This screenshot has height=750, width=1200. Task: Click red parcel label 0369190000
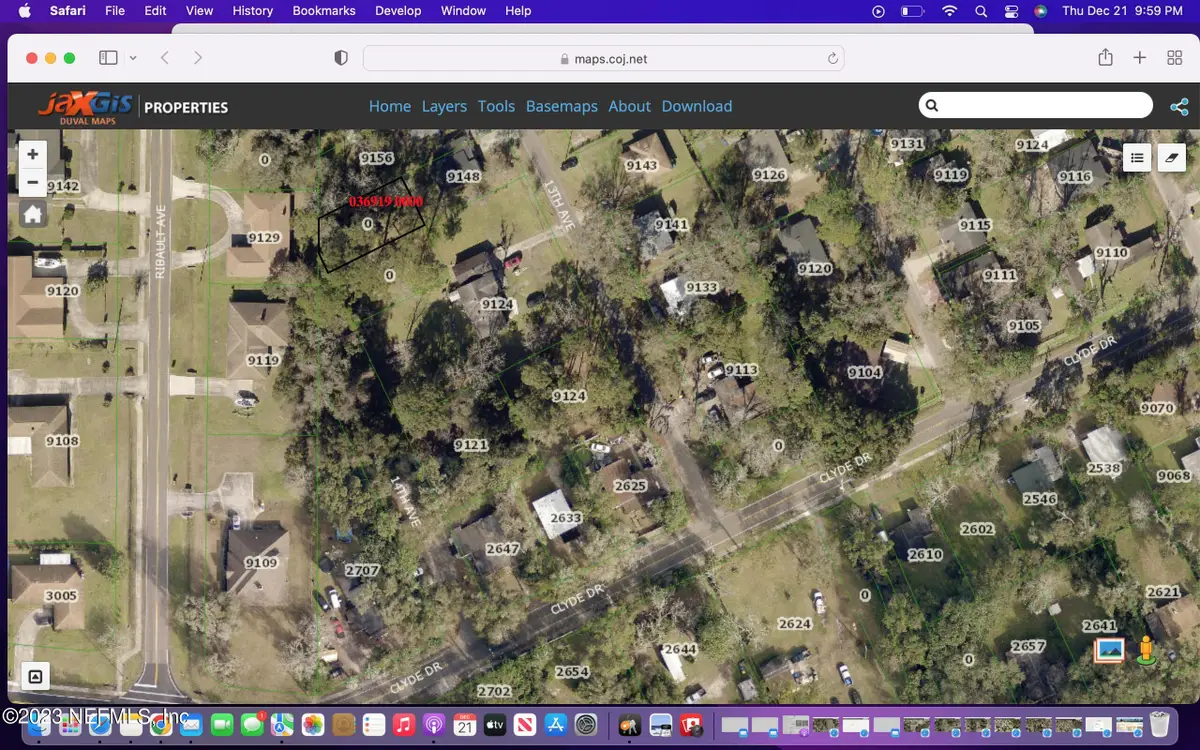[386, 202]
